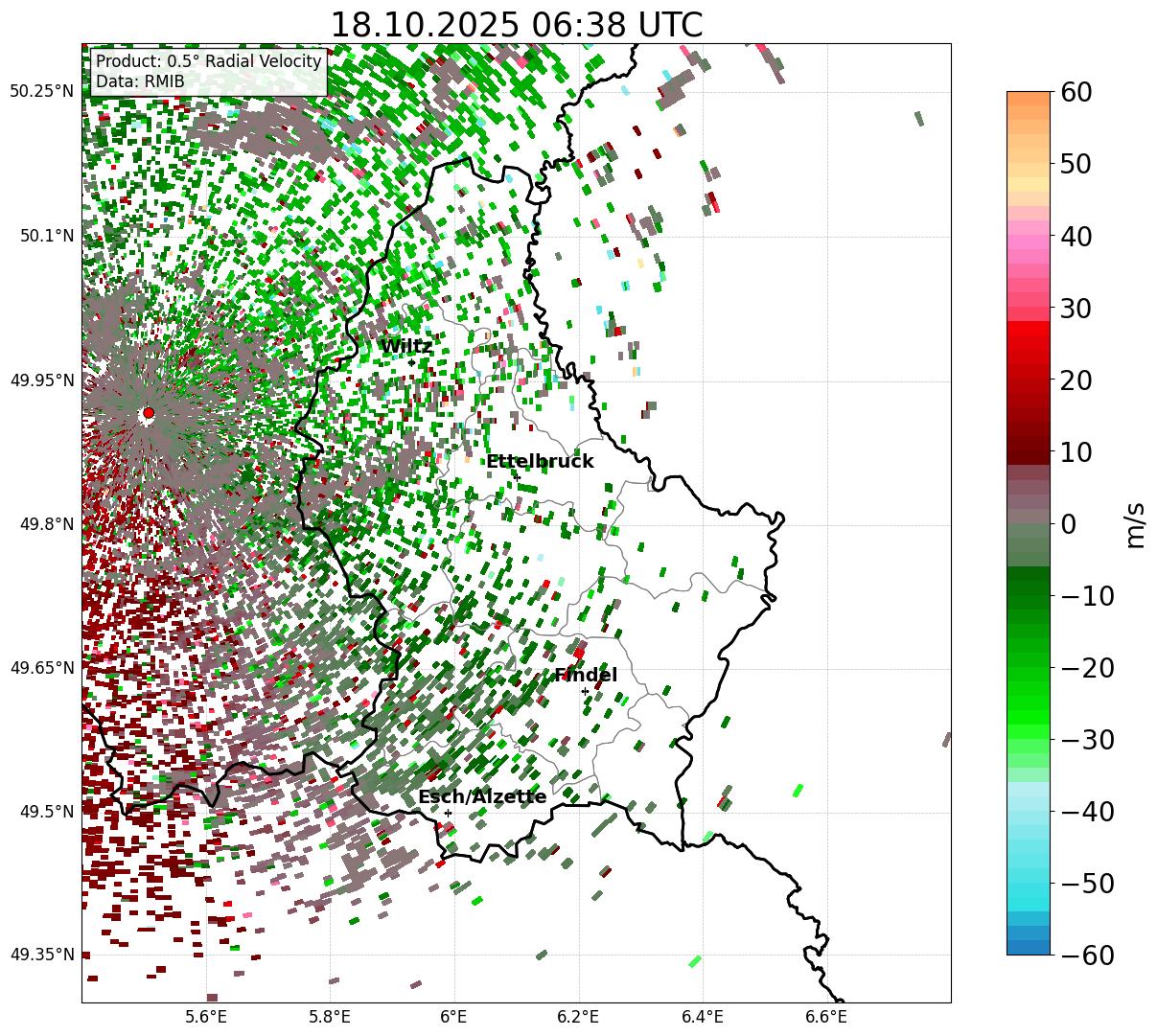Click the plot title 18.10.2025 06:38 UTC
The image size is (1157, 1036).
(x=516, y=25)
